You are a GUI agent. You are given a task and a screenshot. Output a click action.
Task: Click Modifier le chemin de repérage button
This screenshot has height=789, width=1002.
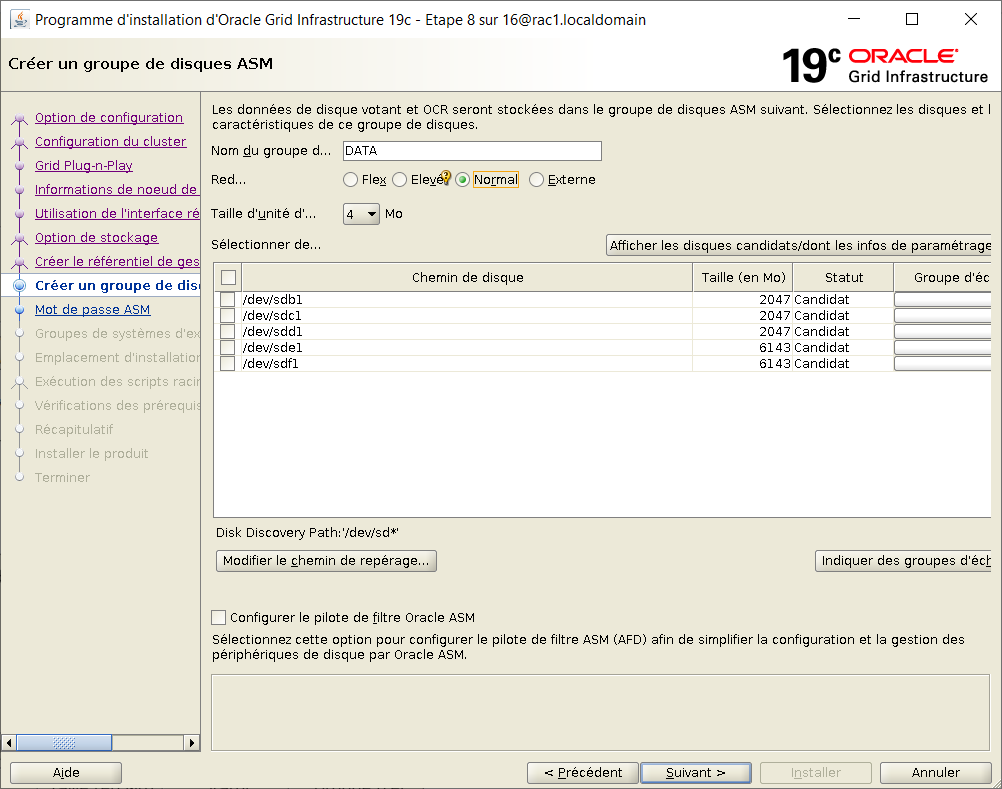point(326,561)
